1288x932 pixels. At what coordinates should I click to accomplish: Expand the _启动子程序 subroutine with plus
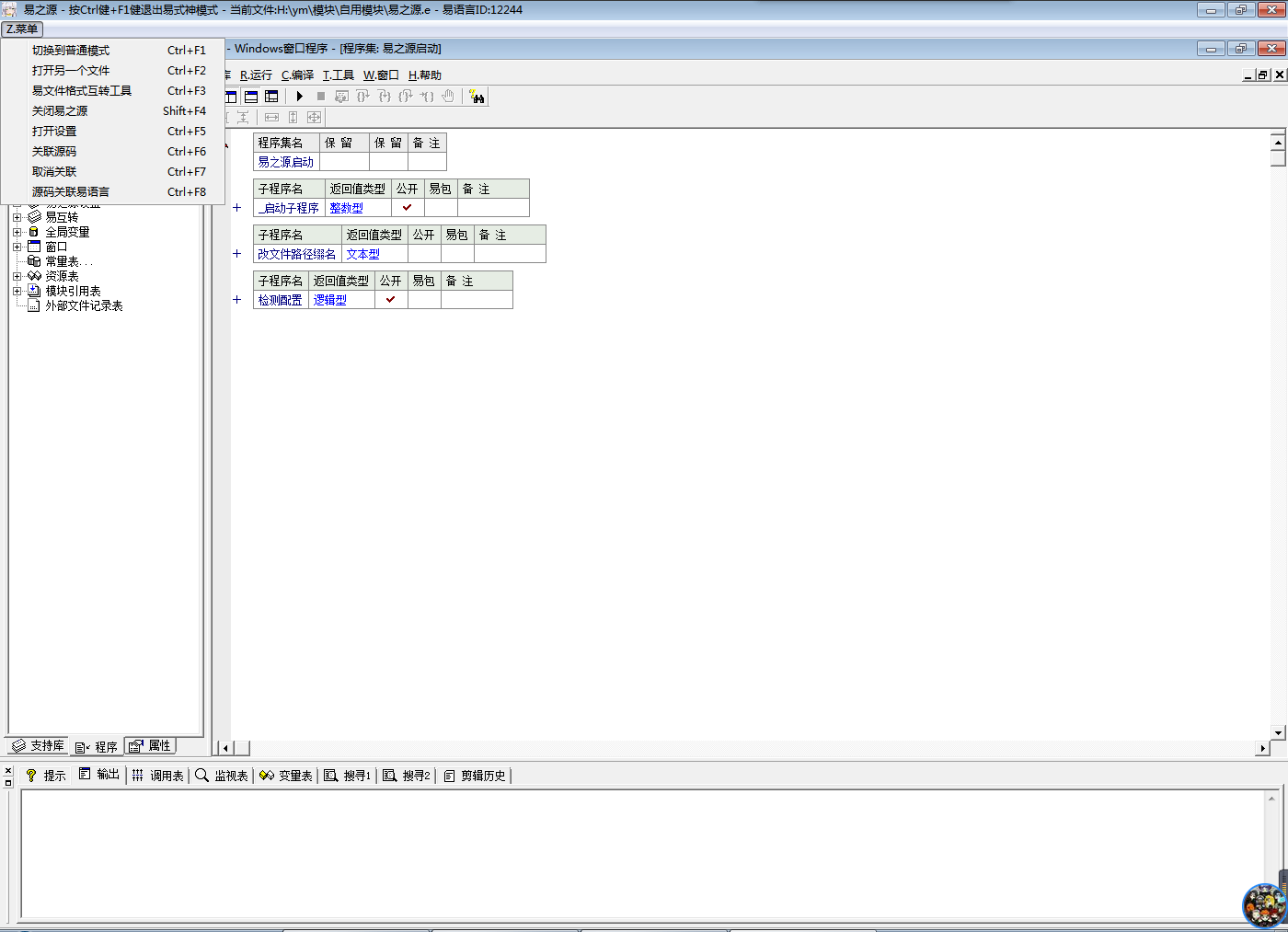(236, 208)
